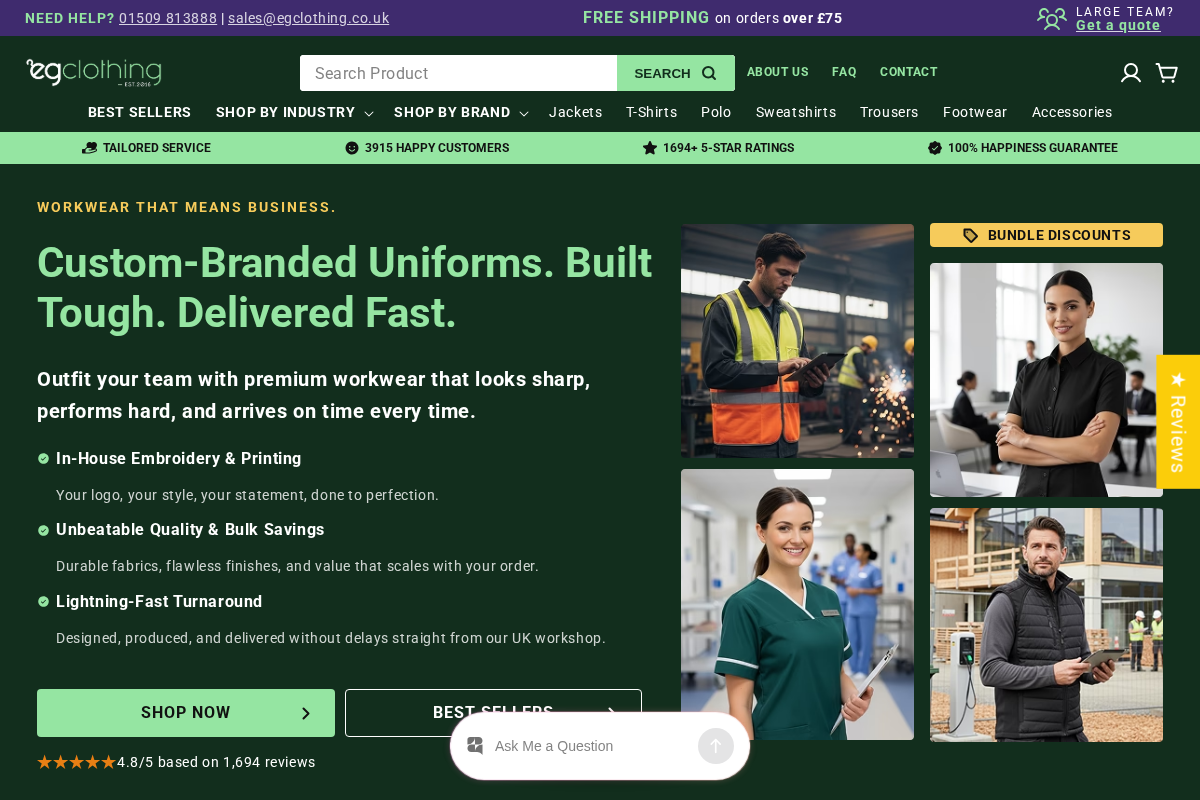Click the Get a quote link

click(1118, 26)
